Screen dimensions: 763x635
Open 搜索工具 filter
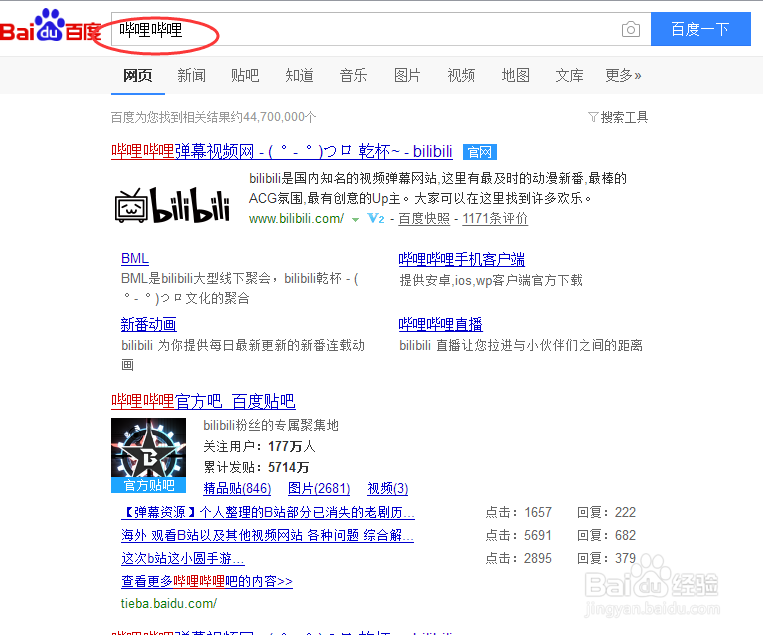(618, 117)
